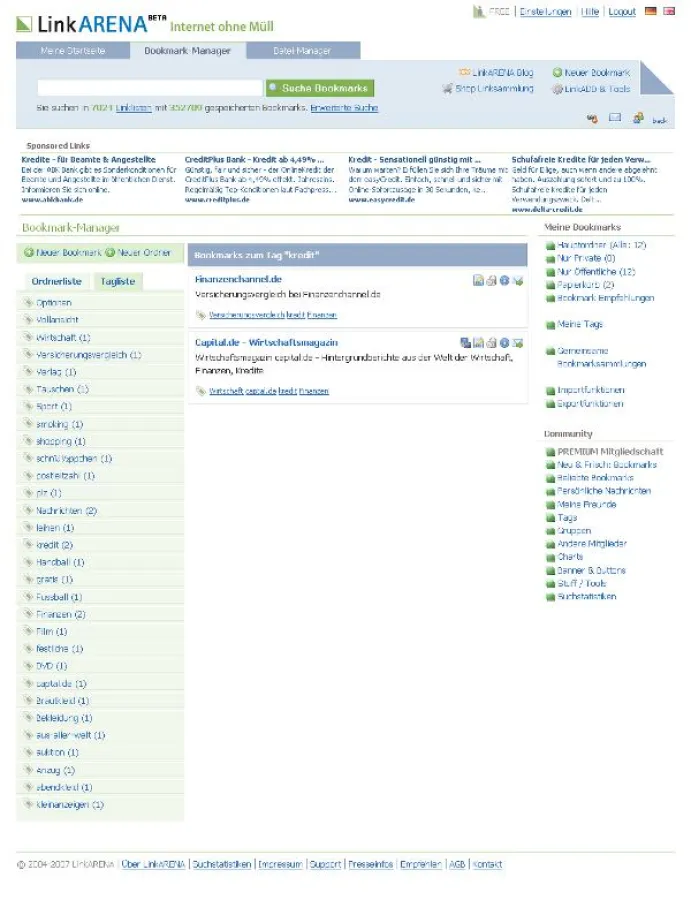Click the blue monitors icon in the Capital.de row
This screenshot has width=691, height=900.
(465, 343)
